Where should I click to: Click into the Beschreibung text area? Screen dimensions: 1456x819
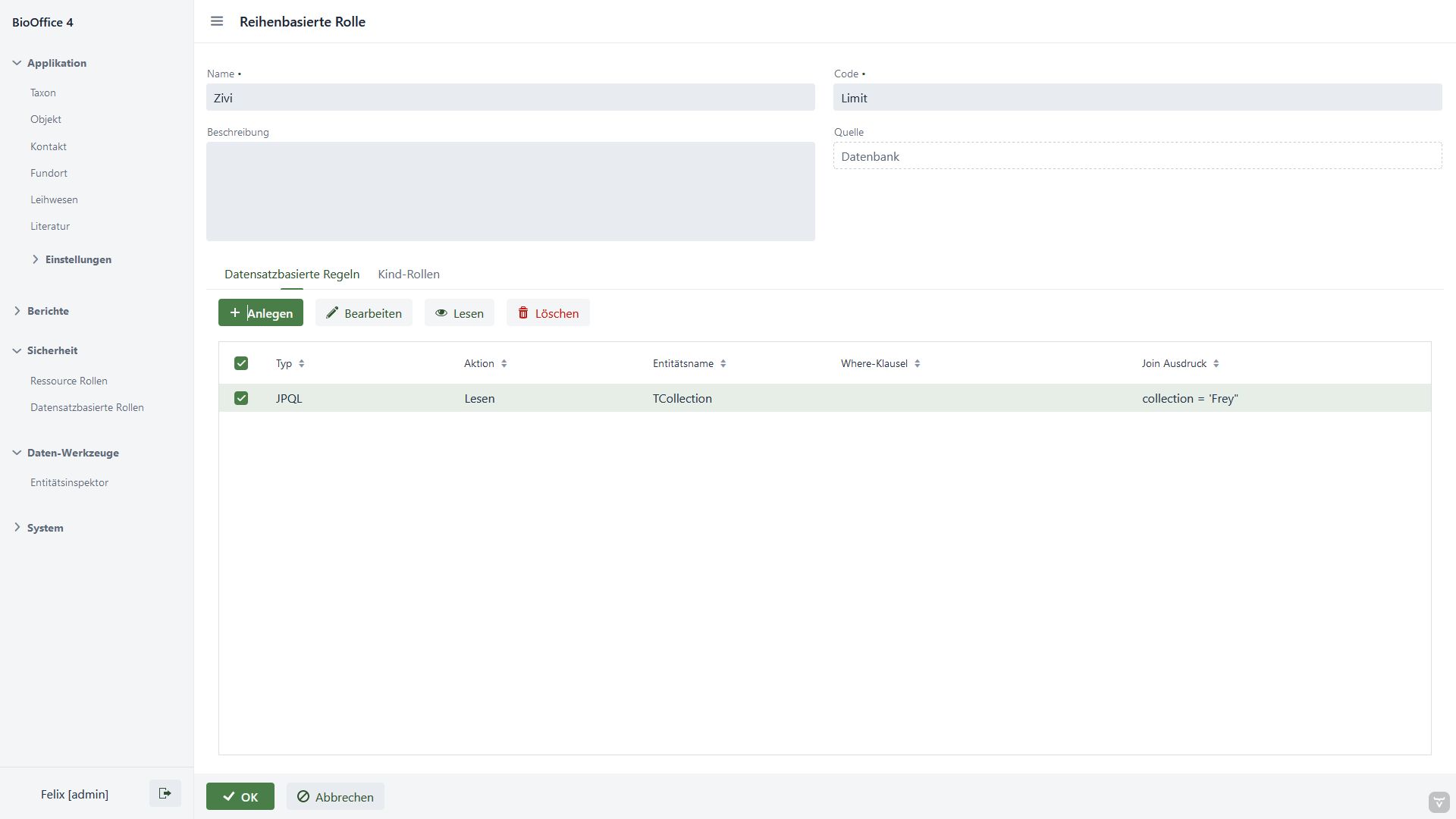(x=510, y=191)
